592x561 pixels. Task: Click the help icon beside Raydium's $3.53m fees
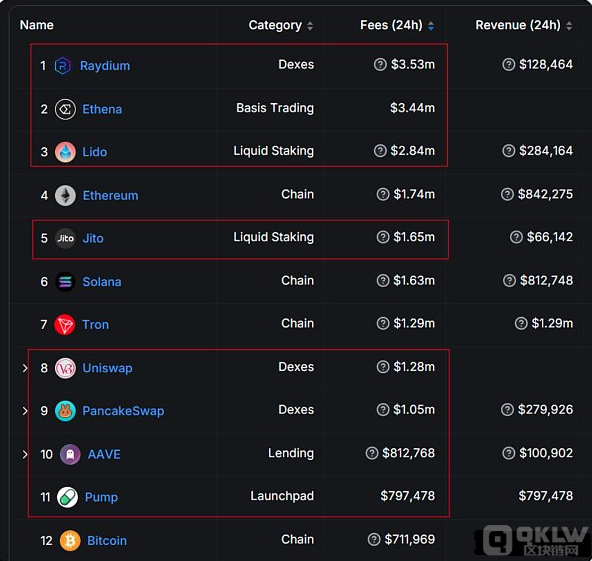380,65
